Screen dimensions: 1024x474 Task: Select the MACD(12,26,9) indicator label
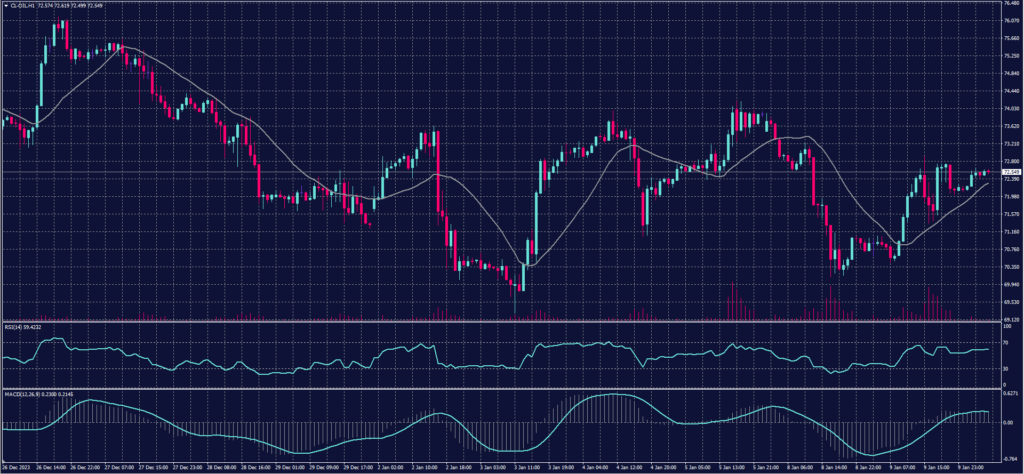pos(22,392)
